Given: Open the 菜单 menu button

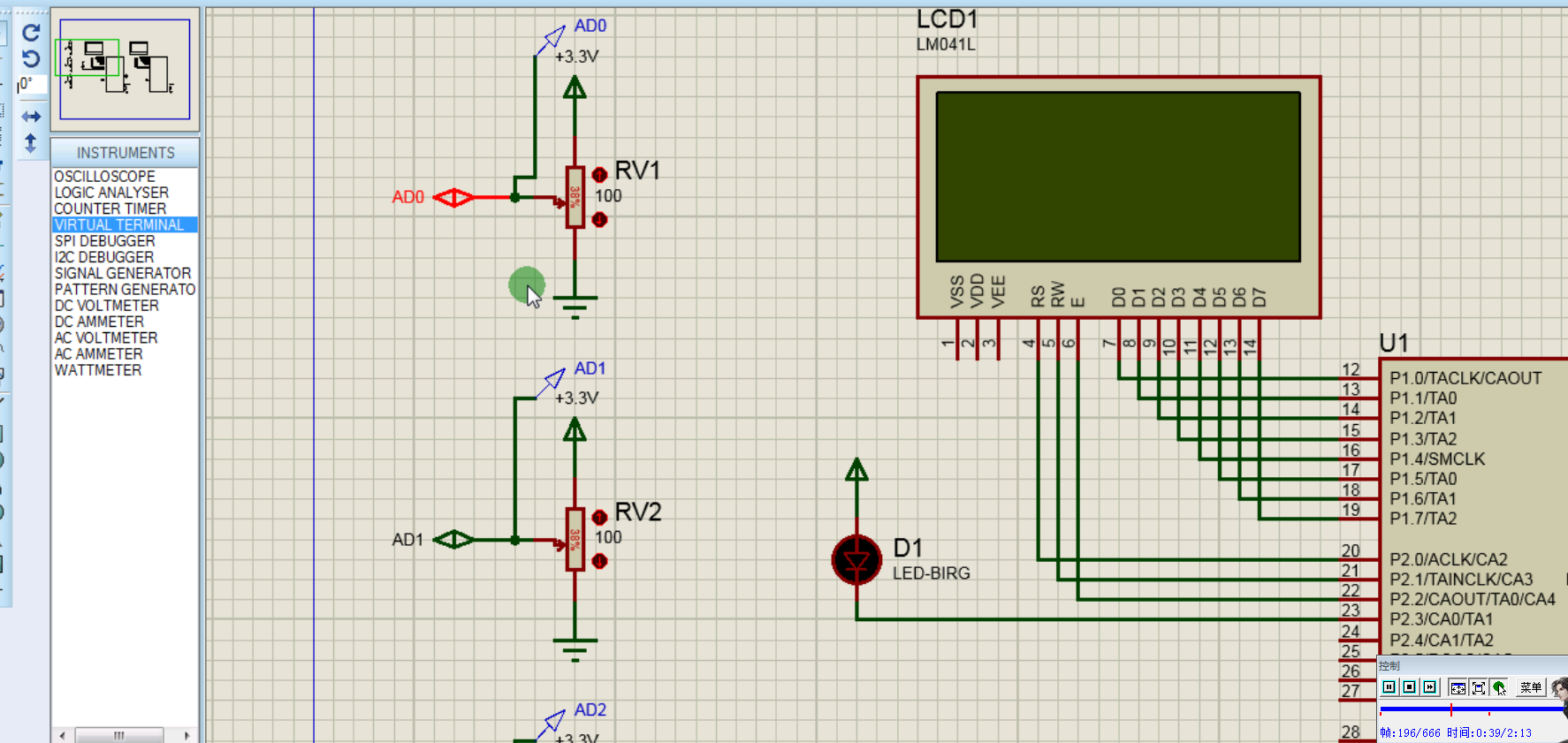Looking at the screenshot, I should pyautogui.click(x=1531, y=687).
